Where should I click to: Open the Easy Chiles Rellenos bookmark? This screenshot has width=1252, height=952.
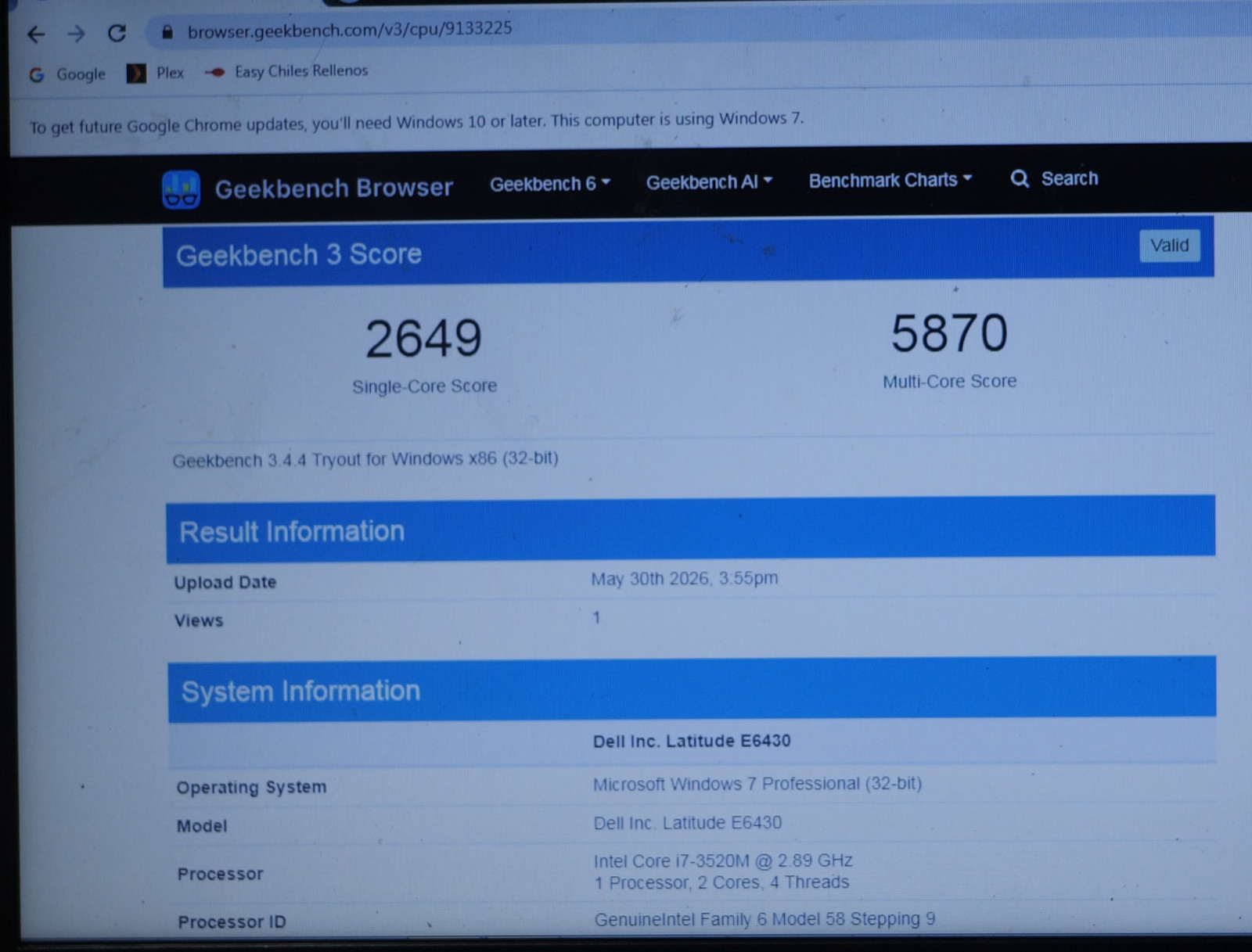286,71
